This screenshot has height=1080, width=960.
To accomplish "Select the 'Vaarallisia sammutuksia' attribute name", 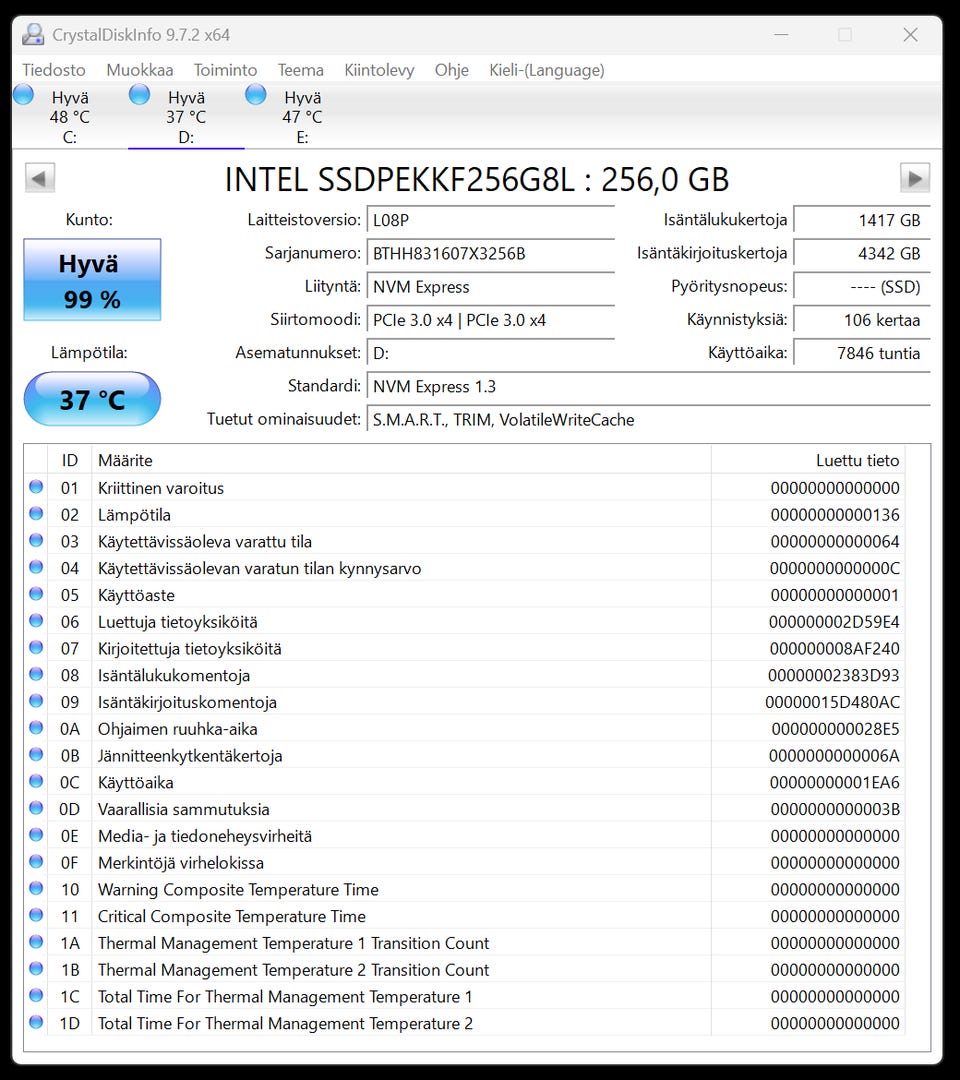I will [x=183, y=809].
